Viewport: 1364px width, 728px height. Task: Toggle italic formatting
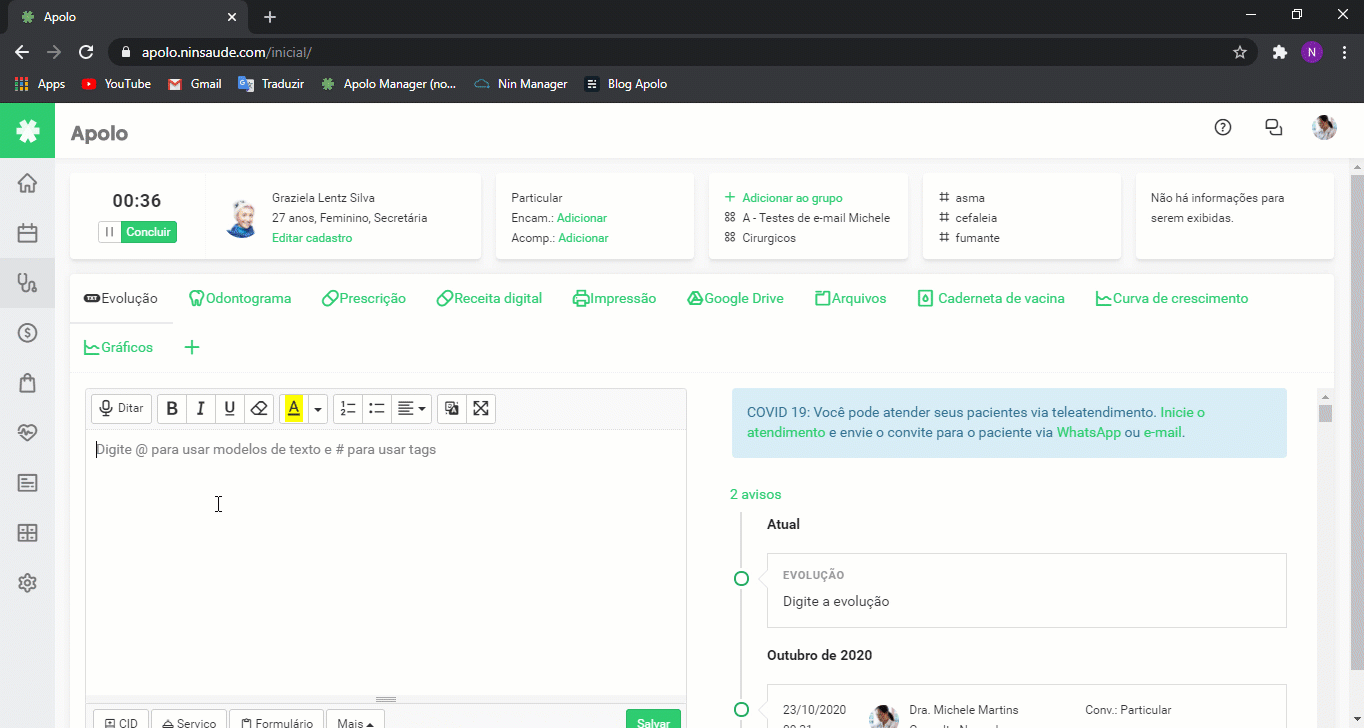point(200,408)
